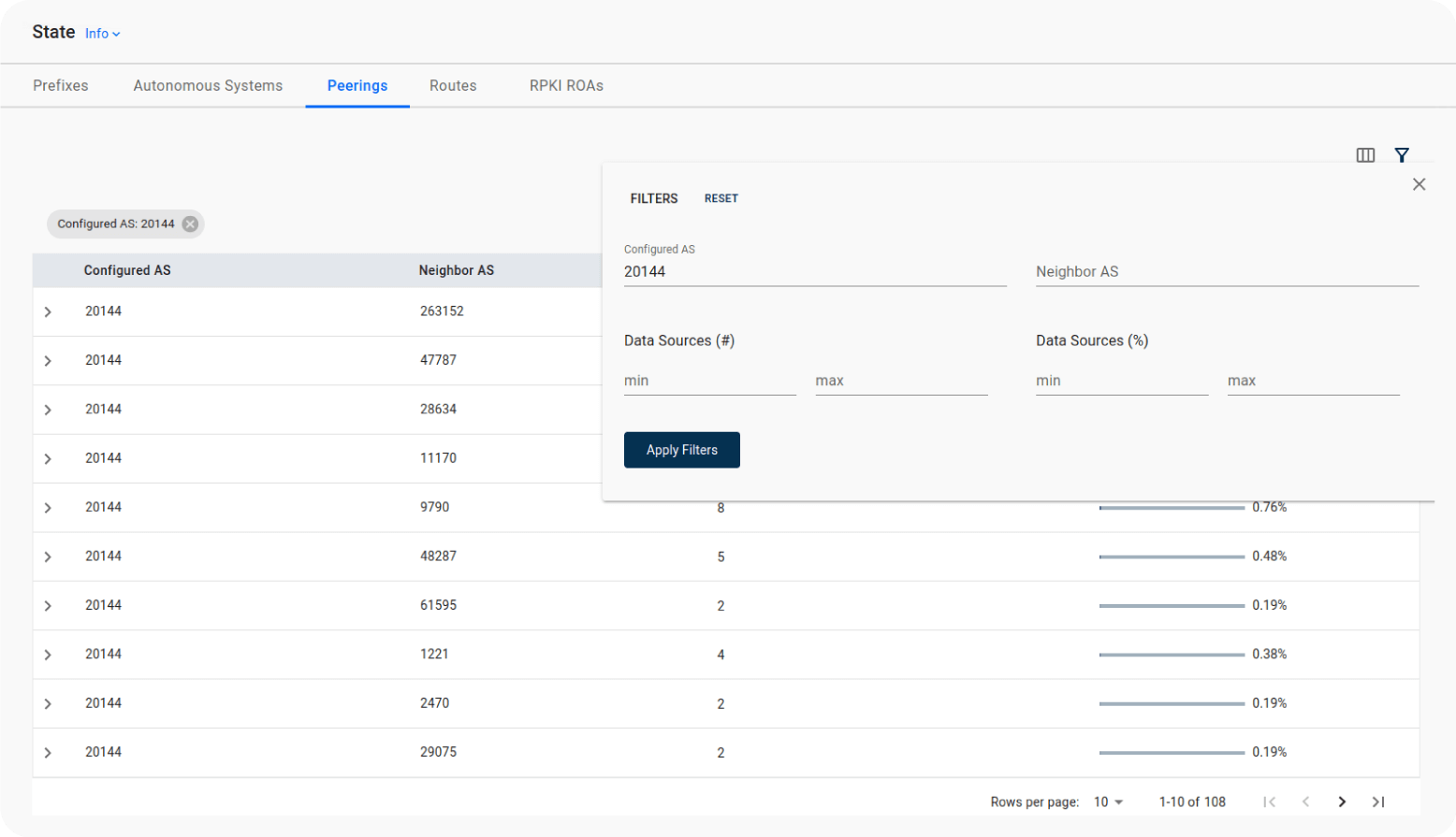Expand the row for neighbor AS 9790
This screenshot has height=837, width=1456.
[48, 508]
